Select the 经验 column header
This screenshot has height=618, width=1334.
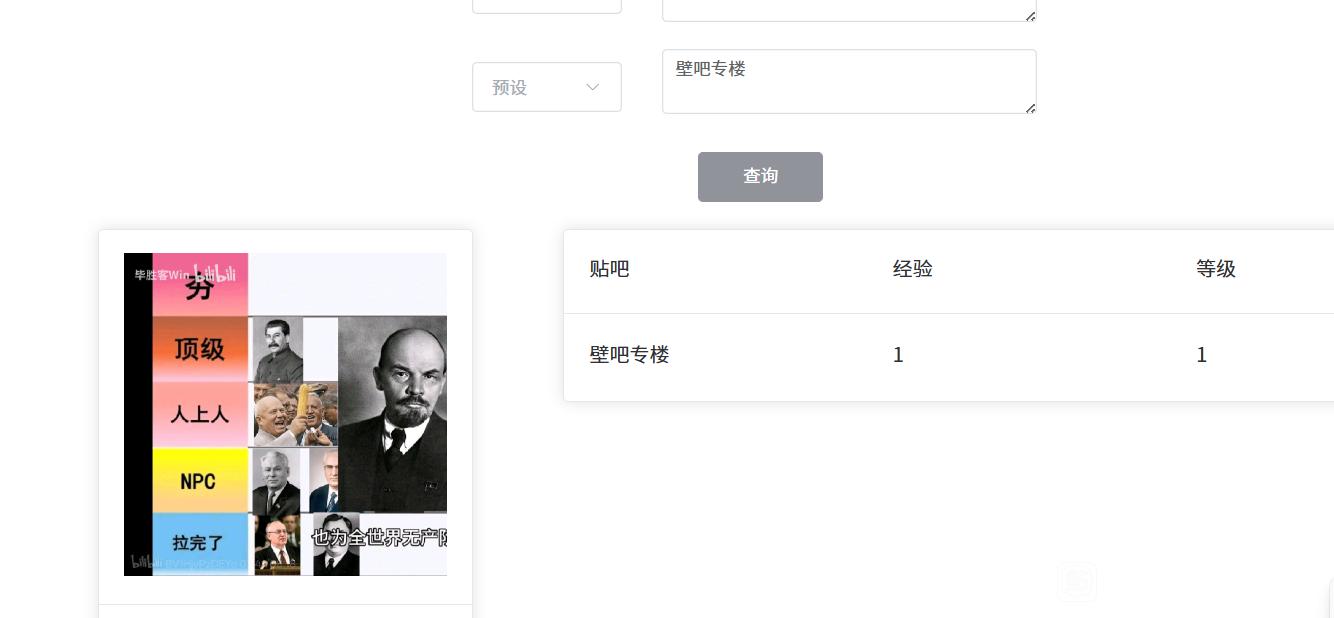click(912, 269)
